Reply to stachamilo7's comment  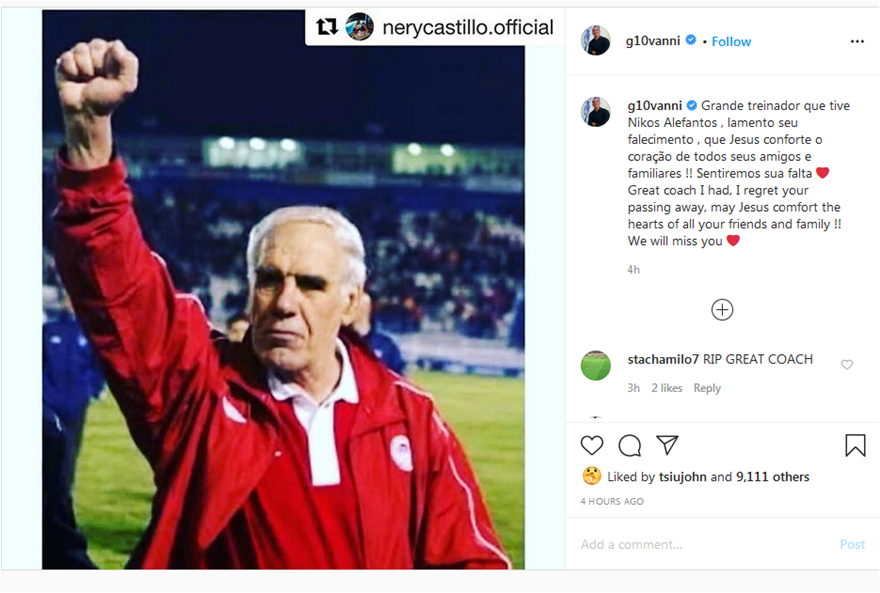pos(707,388)
